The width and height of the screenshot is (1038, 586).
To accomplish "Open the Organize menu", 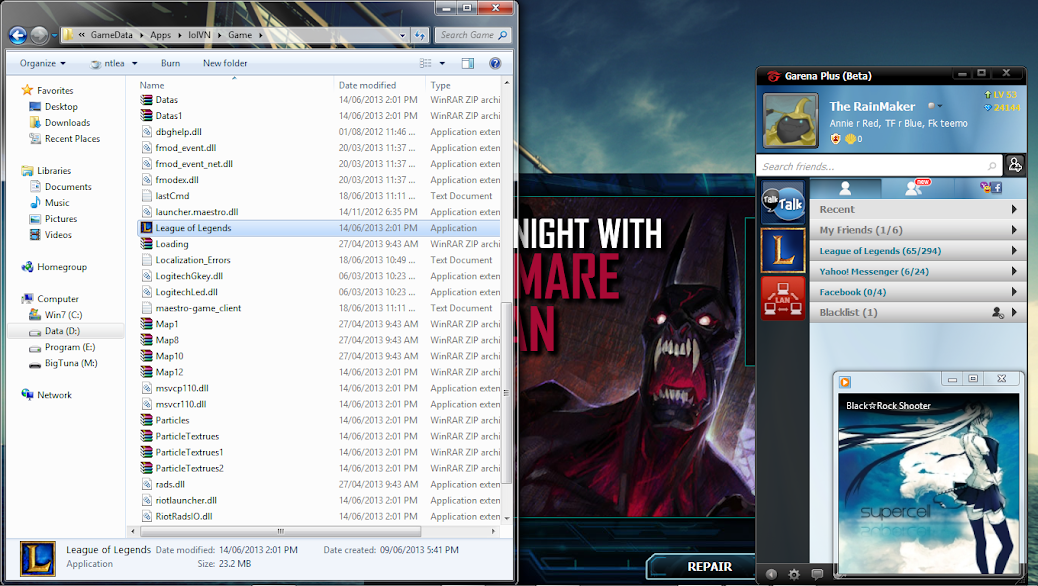I will (42, 64).
